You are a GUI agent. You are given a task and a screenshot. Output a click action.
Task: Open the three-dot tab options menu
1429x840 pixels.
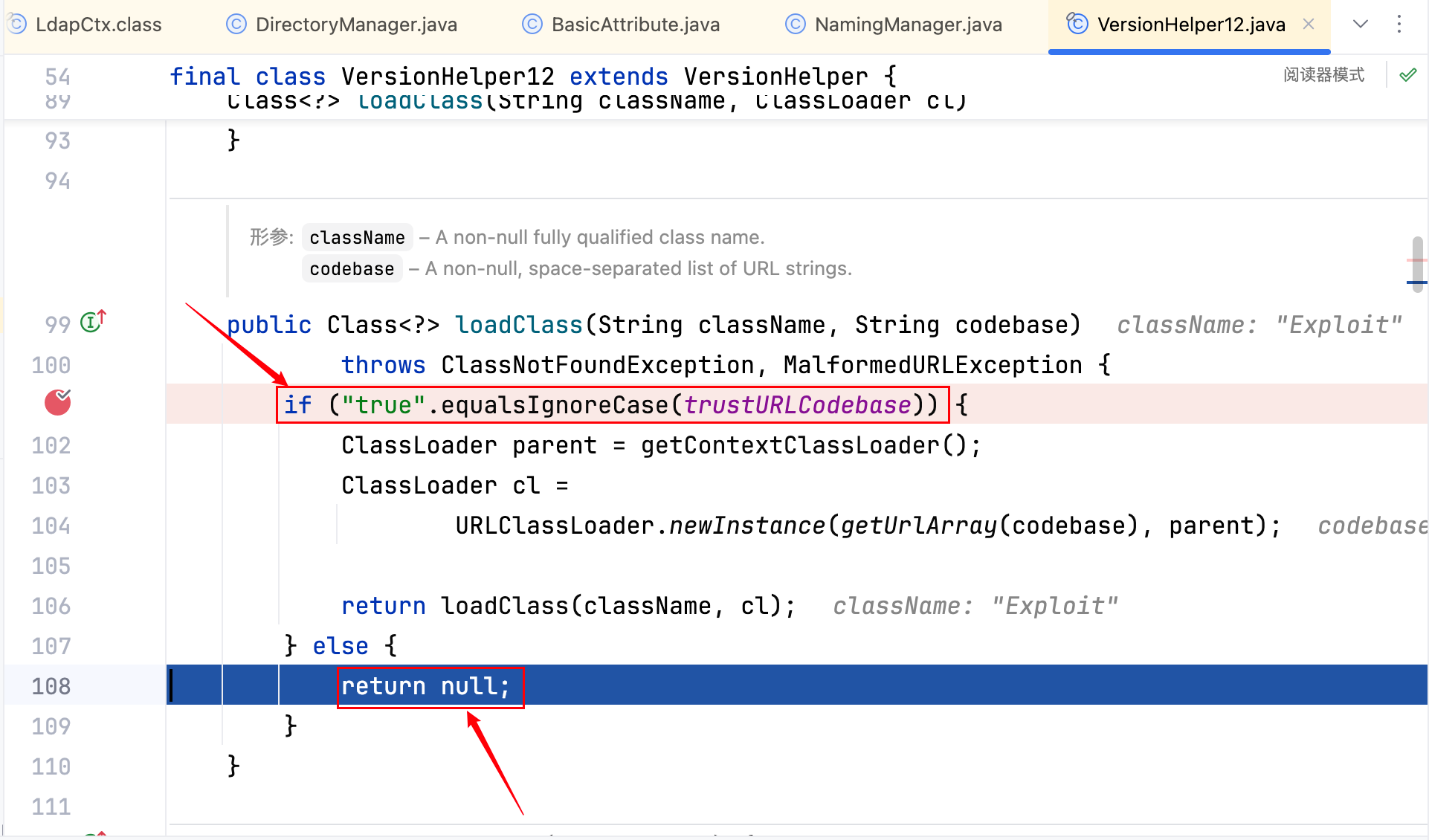1399,25
